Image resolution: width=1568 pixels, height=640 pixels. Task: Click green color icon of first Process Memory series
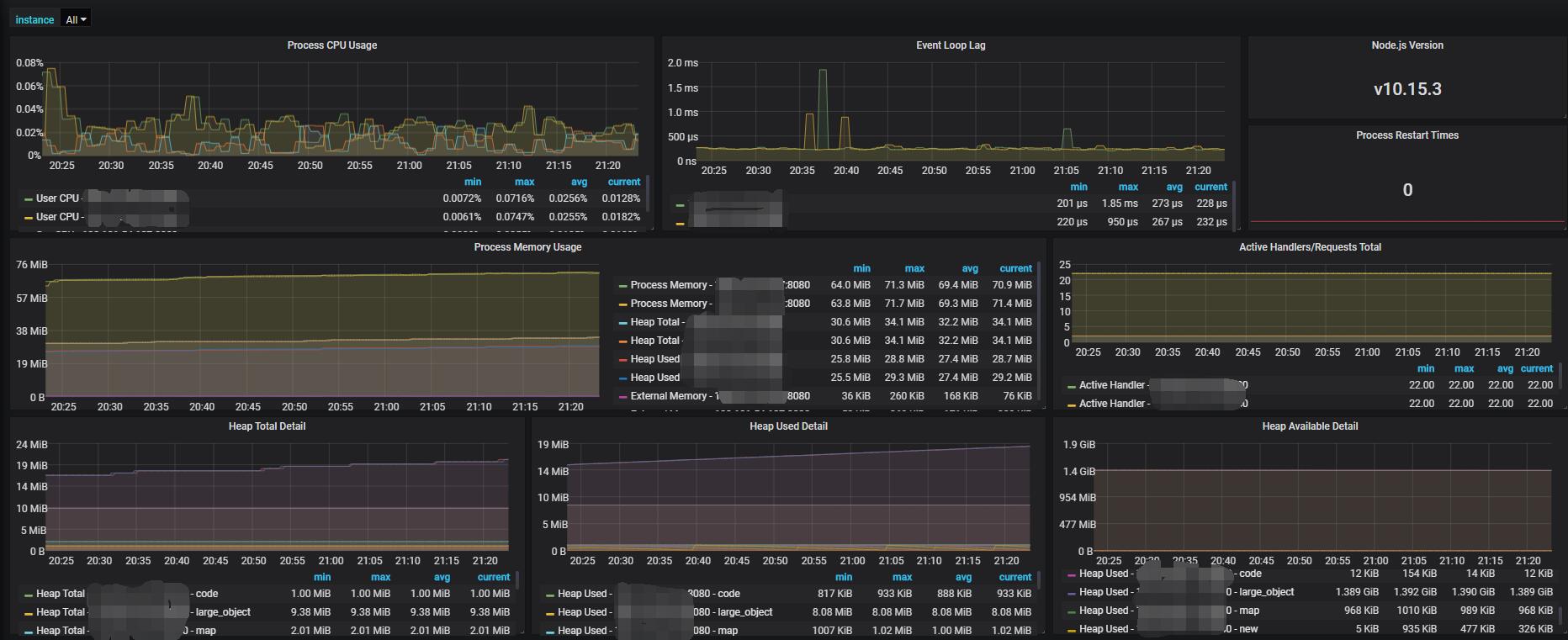pyautogui.click(x=622, y=286)
